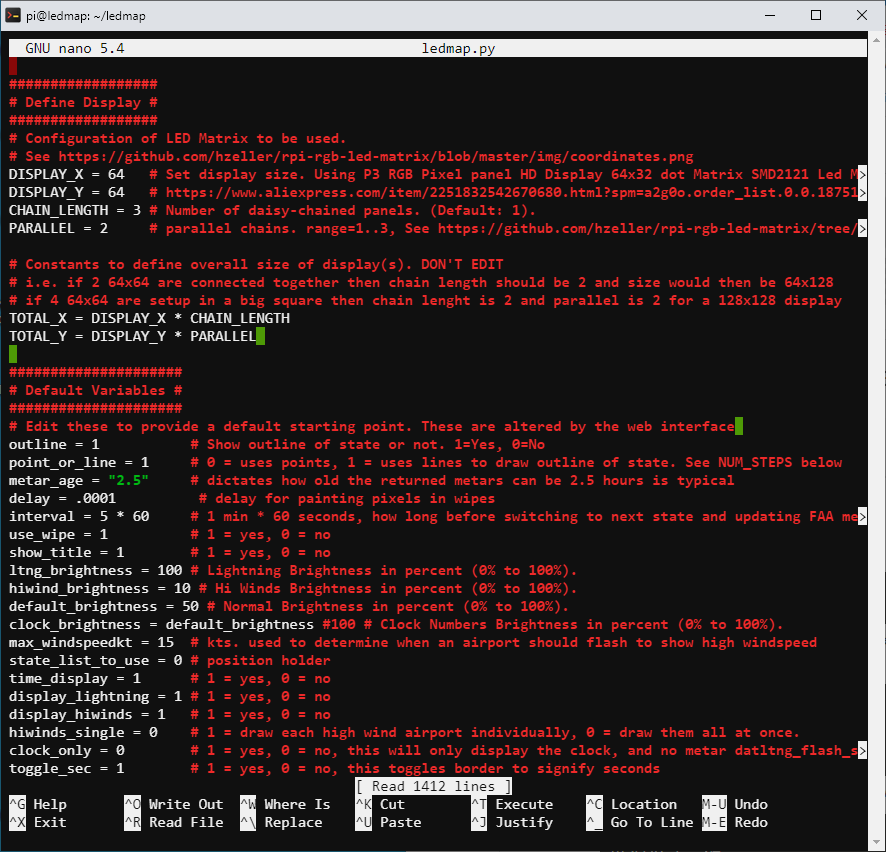Click the 'point_or_line = 1' line
The image size is (886, 852).
[x=79, y=463]
